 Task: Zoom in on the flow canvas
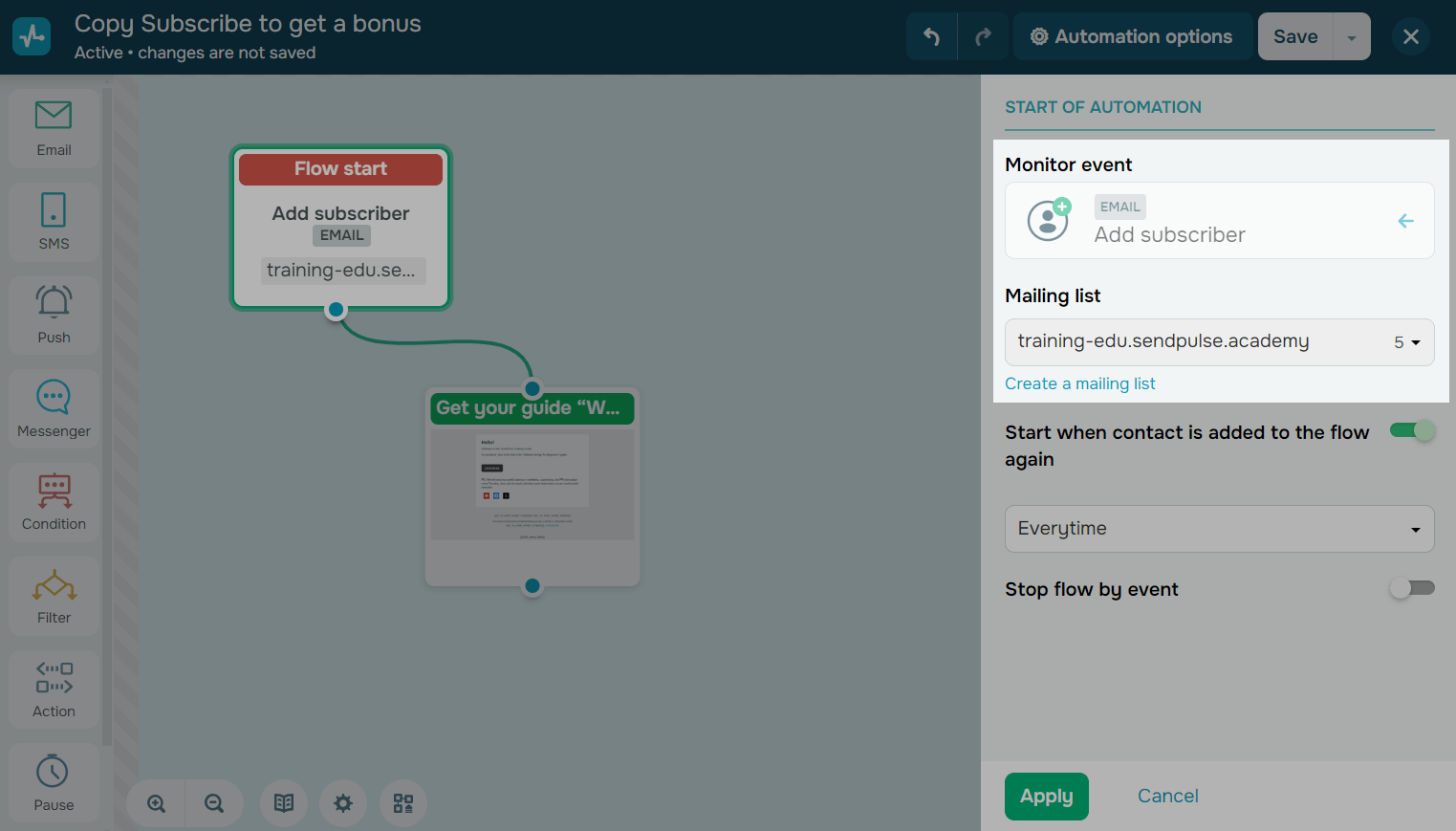pyautogui.click(x=156, y=803)
